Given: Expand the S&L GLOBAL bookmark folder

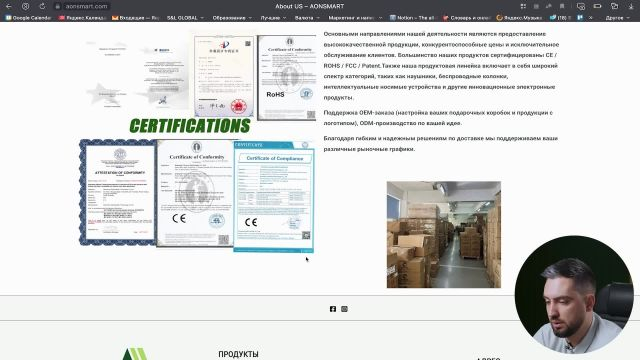Looking at the screenshot, I should click(x=185, y=18).
